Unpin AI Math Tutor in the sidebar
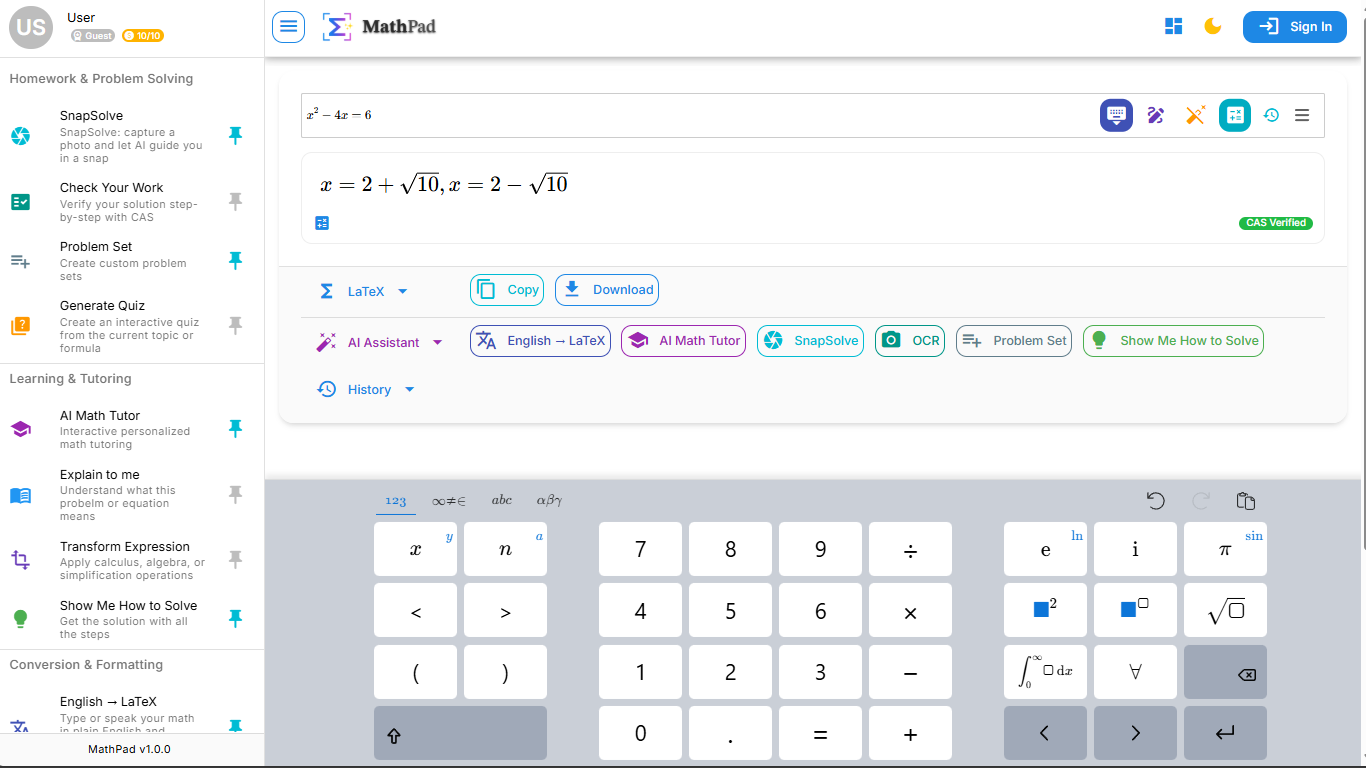Viewport: 1366px width, 768px height. coord(235,429)
